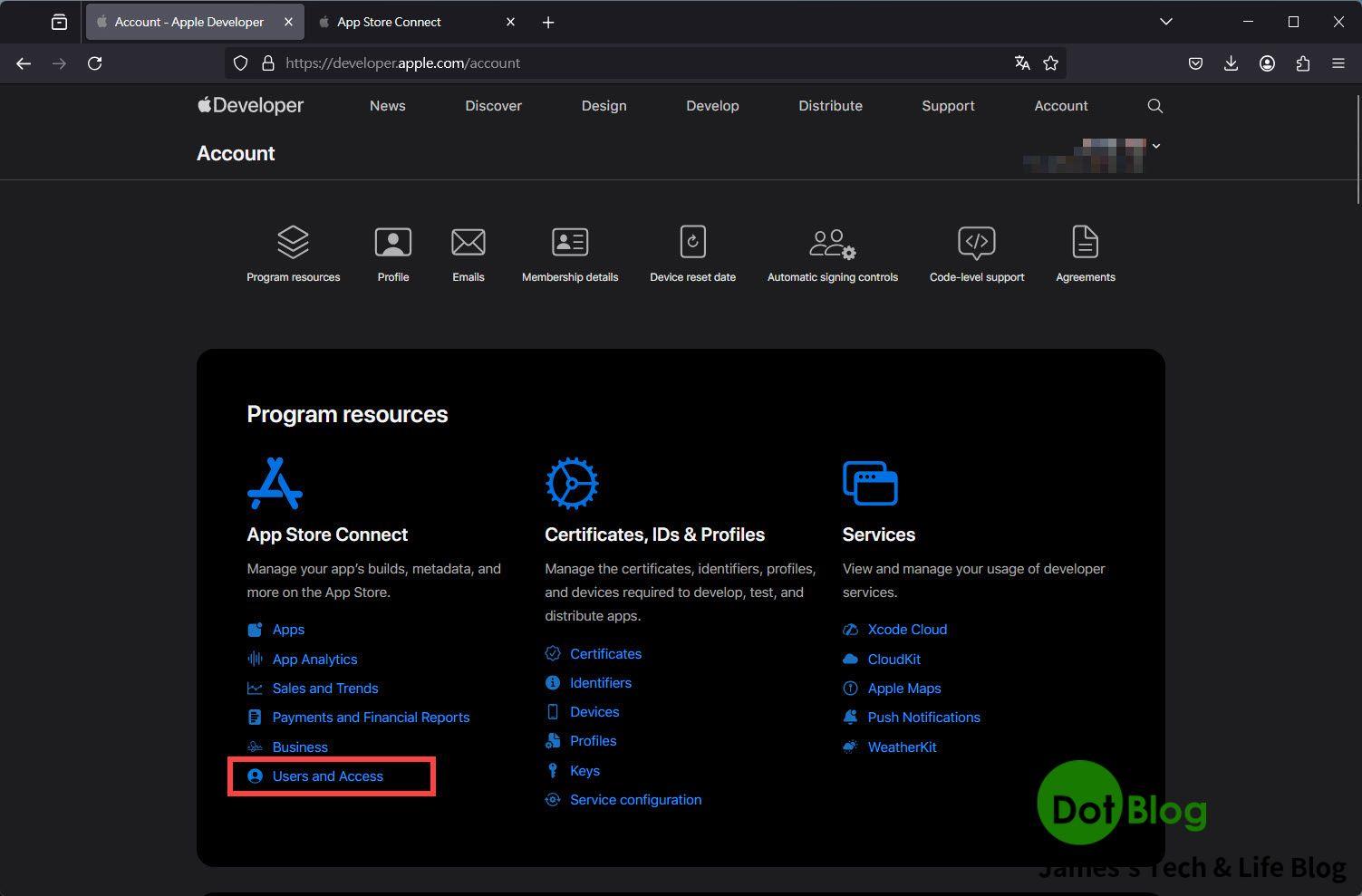Click the Code-level support icon
Image resolution: width=1362 pixels, height=896 pixels.
point(976,243)
